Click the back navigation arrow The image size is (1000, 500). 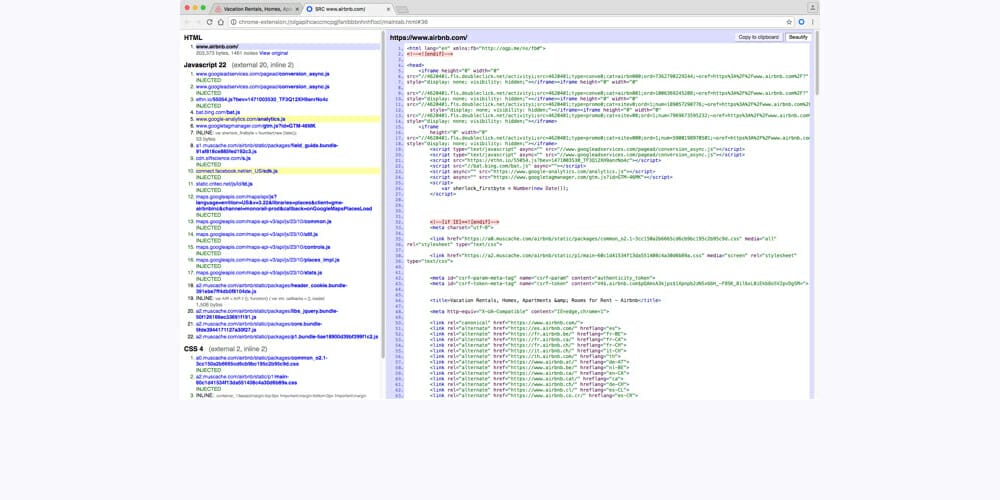coord(187,22)
